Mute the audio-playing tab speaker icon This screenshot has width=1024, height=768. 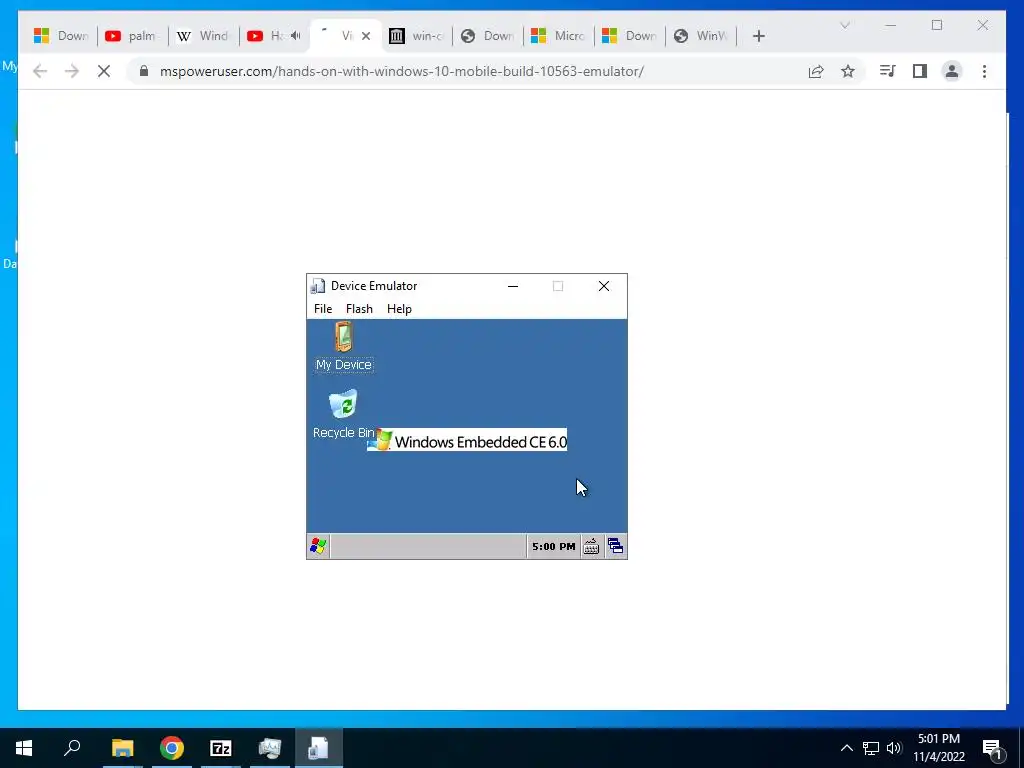[296, 36]
